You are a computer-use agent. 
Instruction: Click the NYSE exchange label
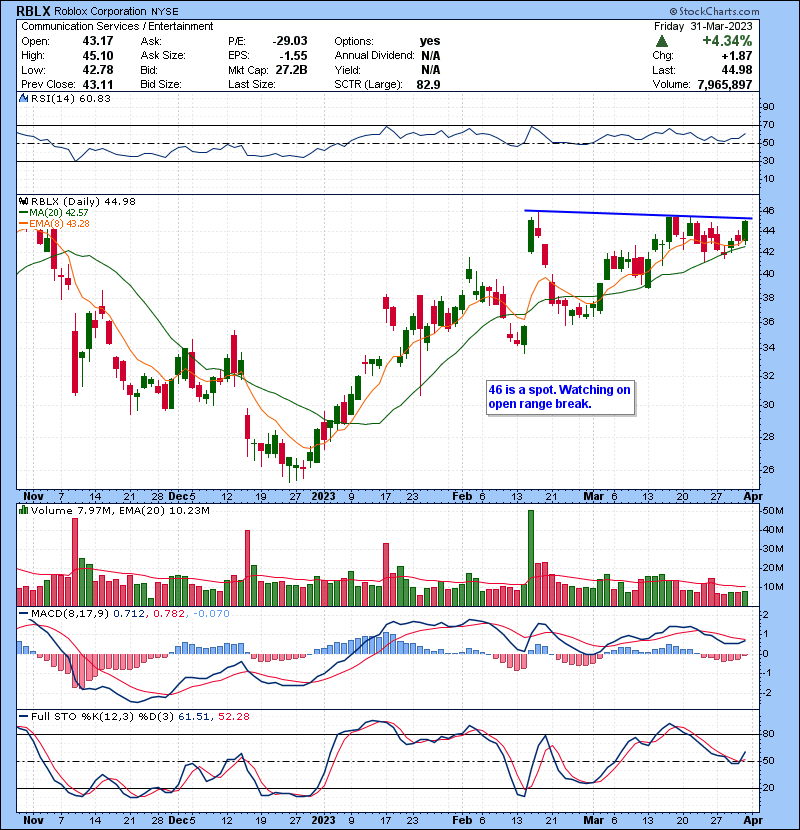pos(165,12)
